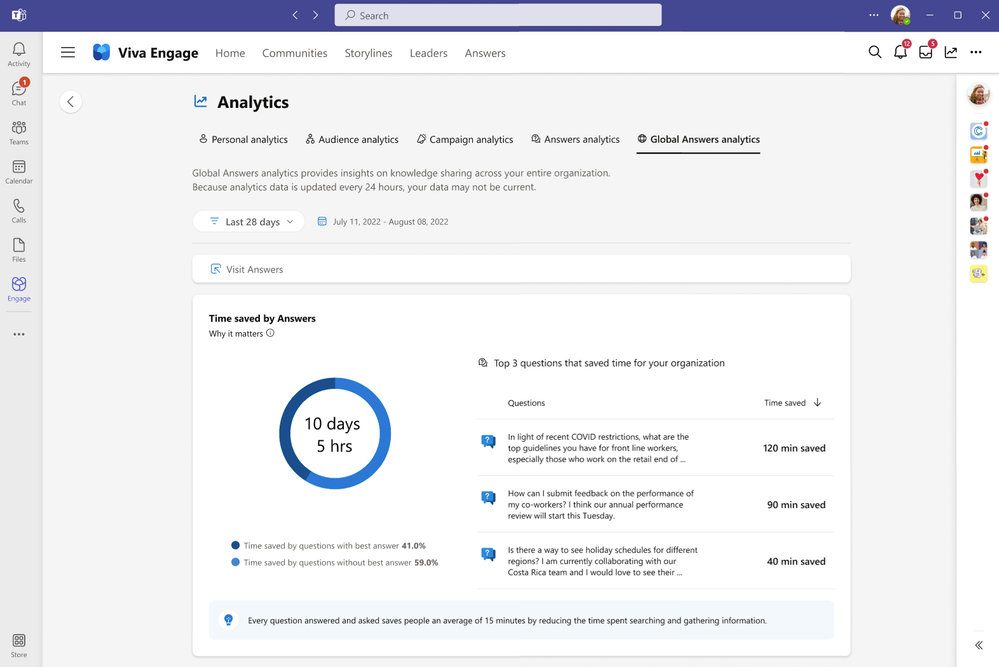This screenshot has height=667, width=999.
Task: Click the Viva Engage logo
Action: [101, 52]
